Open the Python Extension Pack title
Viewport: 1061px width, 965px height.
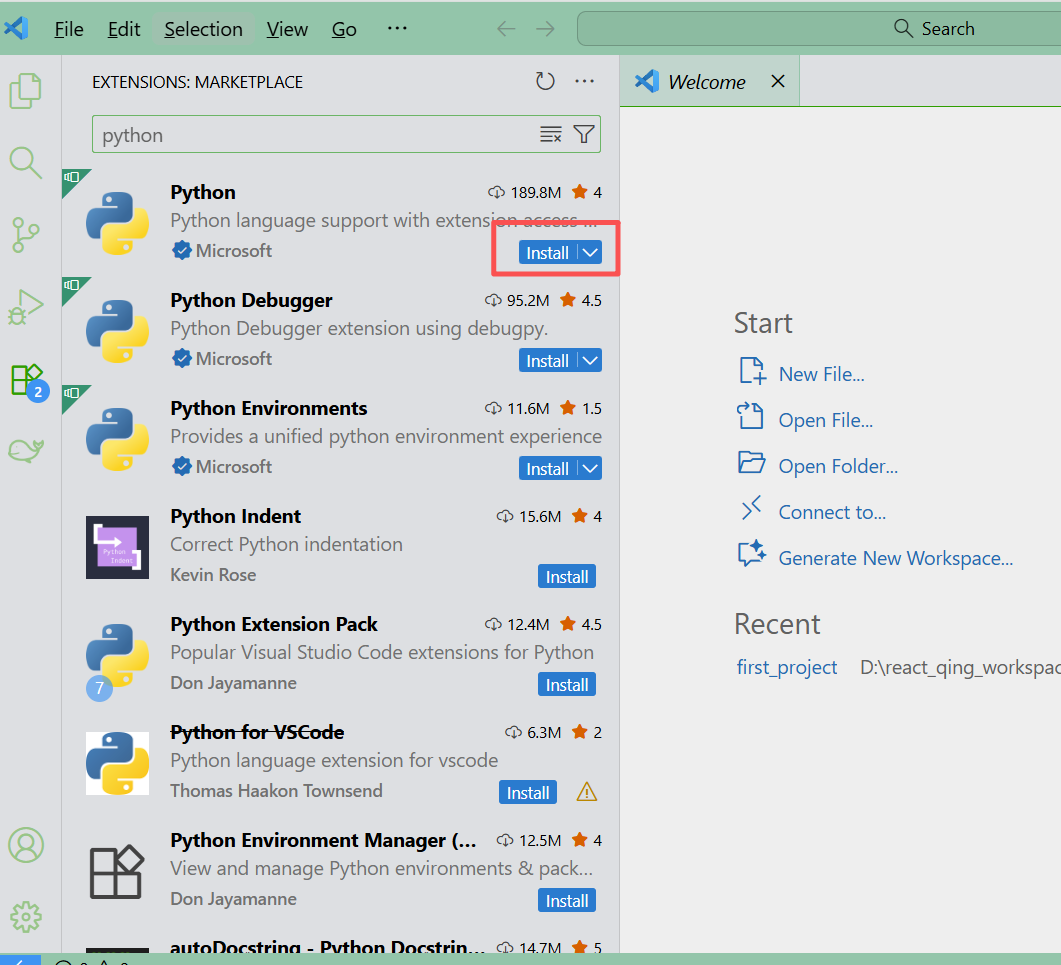tap(273, 624)
